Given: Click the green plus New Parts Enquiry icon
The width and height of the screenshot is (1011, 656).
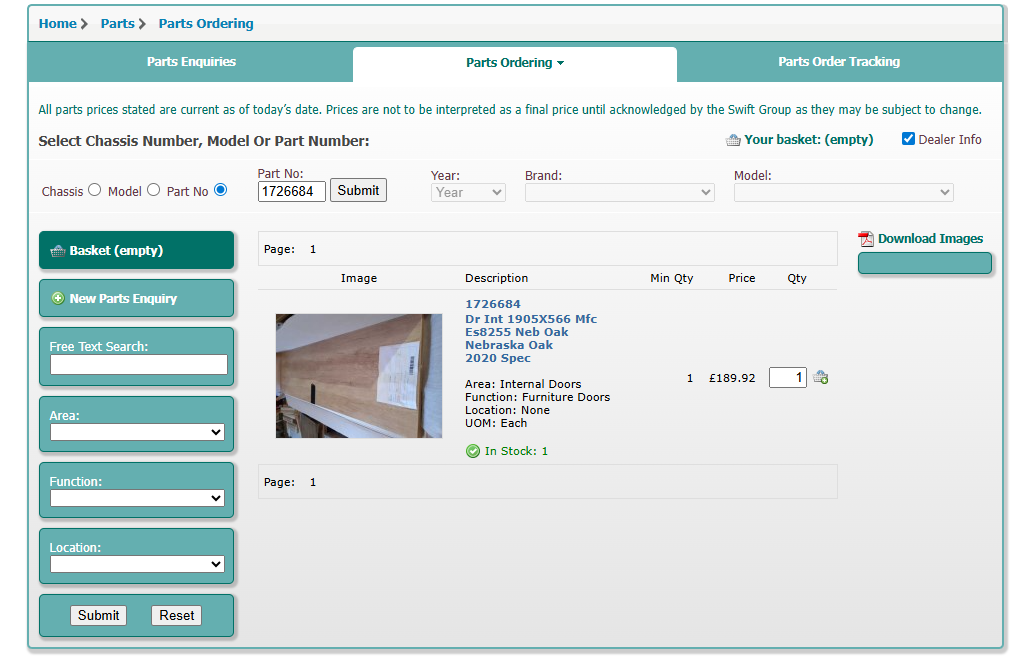Looking at the screenshot, I should (57, 298).
